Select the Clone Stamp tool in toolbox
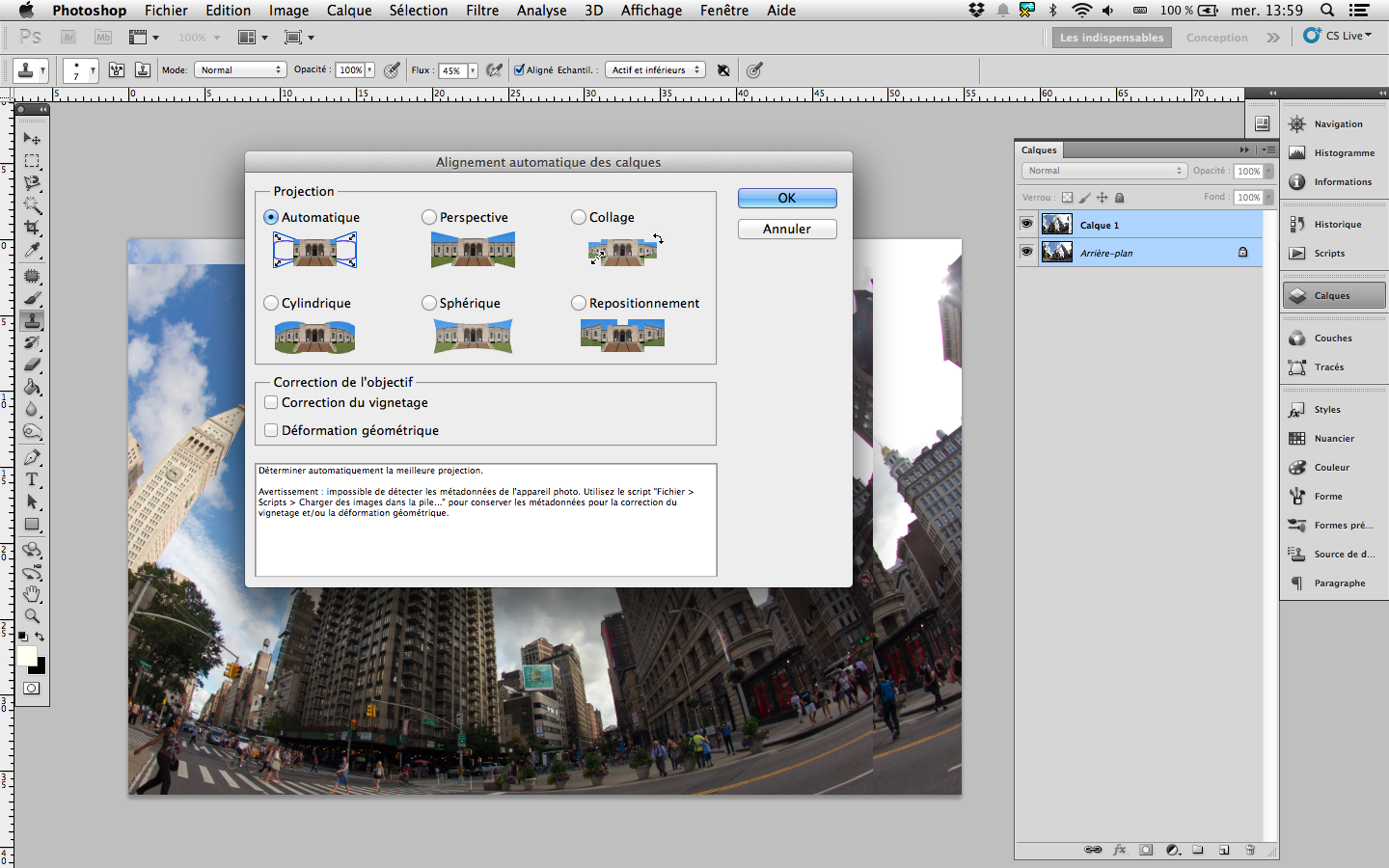Image resolution: width=1389 pixels, height=868 pixels. coord(32,321)
